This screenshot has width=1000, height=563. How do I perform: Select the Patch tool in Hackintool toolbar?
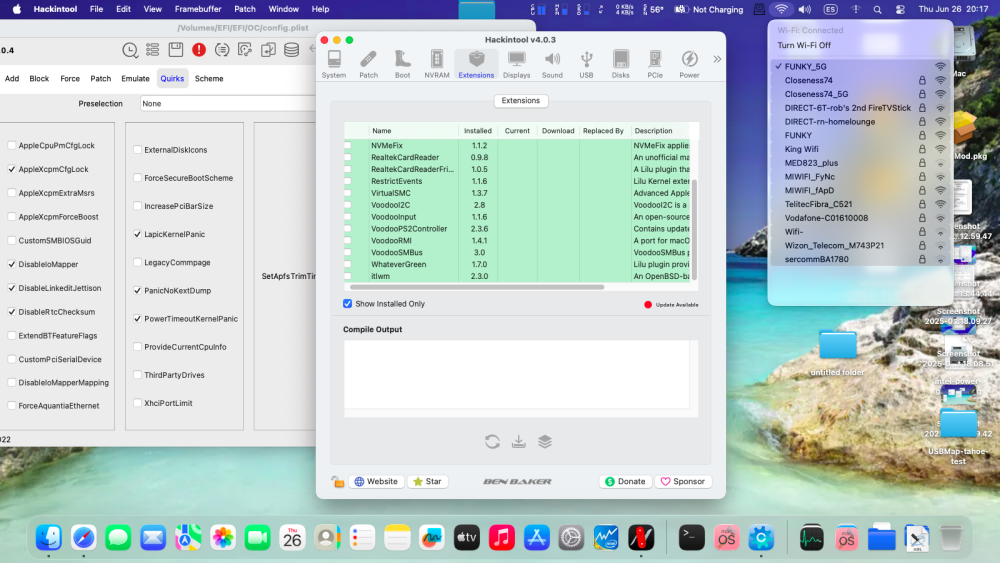368,64
